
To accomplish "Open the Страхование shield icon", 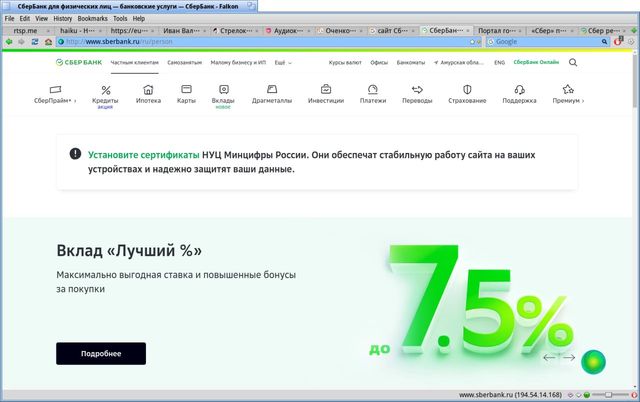I will [467, 89].
